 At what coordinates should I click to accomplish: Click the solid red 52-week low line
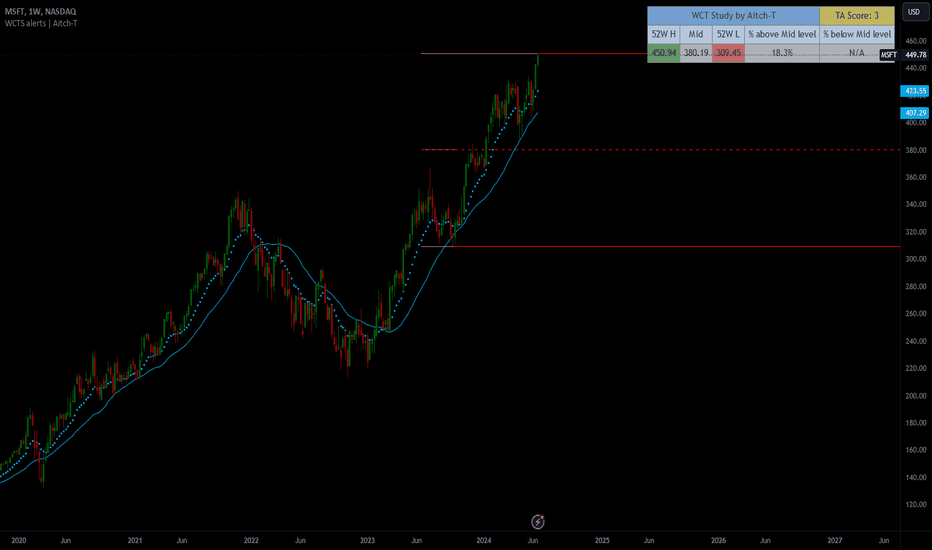[x=660, y=246]
